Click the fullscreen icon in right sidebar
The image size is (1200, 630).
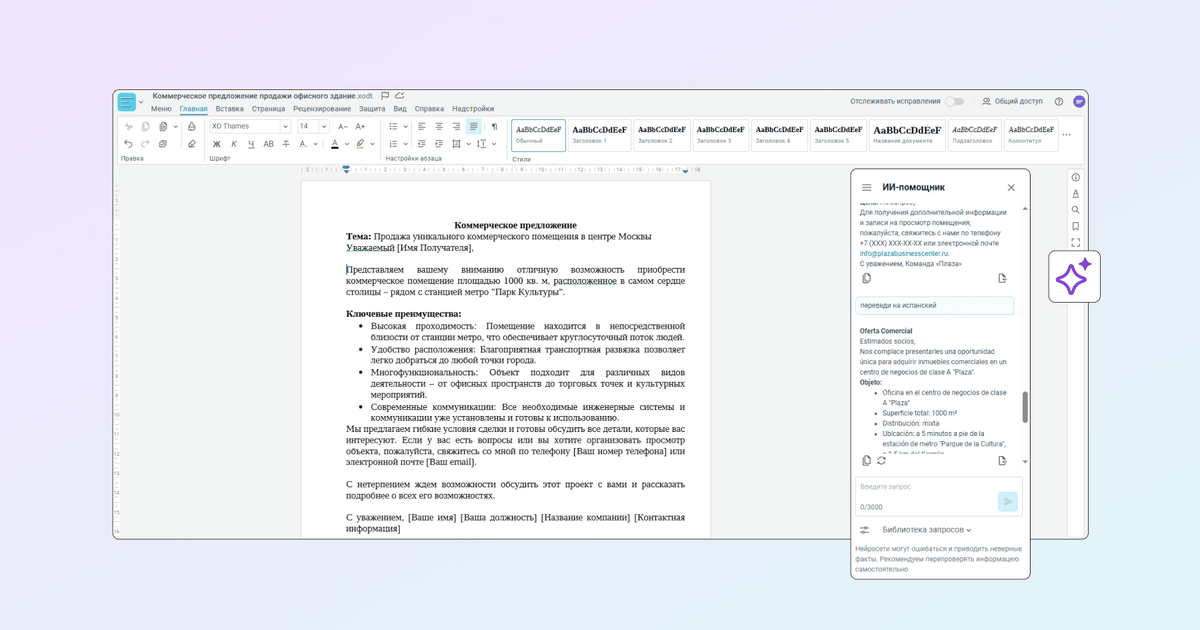click(x=1076, y=242)
